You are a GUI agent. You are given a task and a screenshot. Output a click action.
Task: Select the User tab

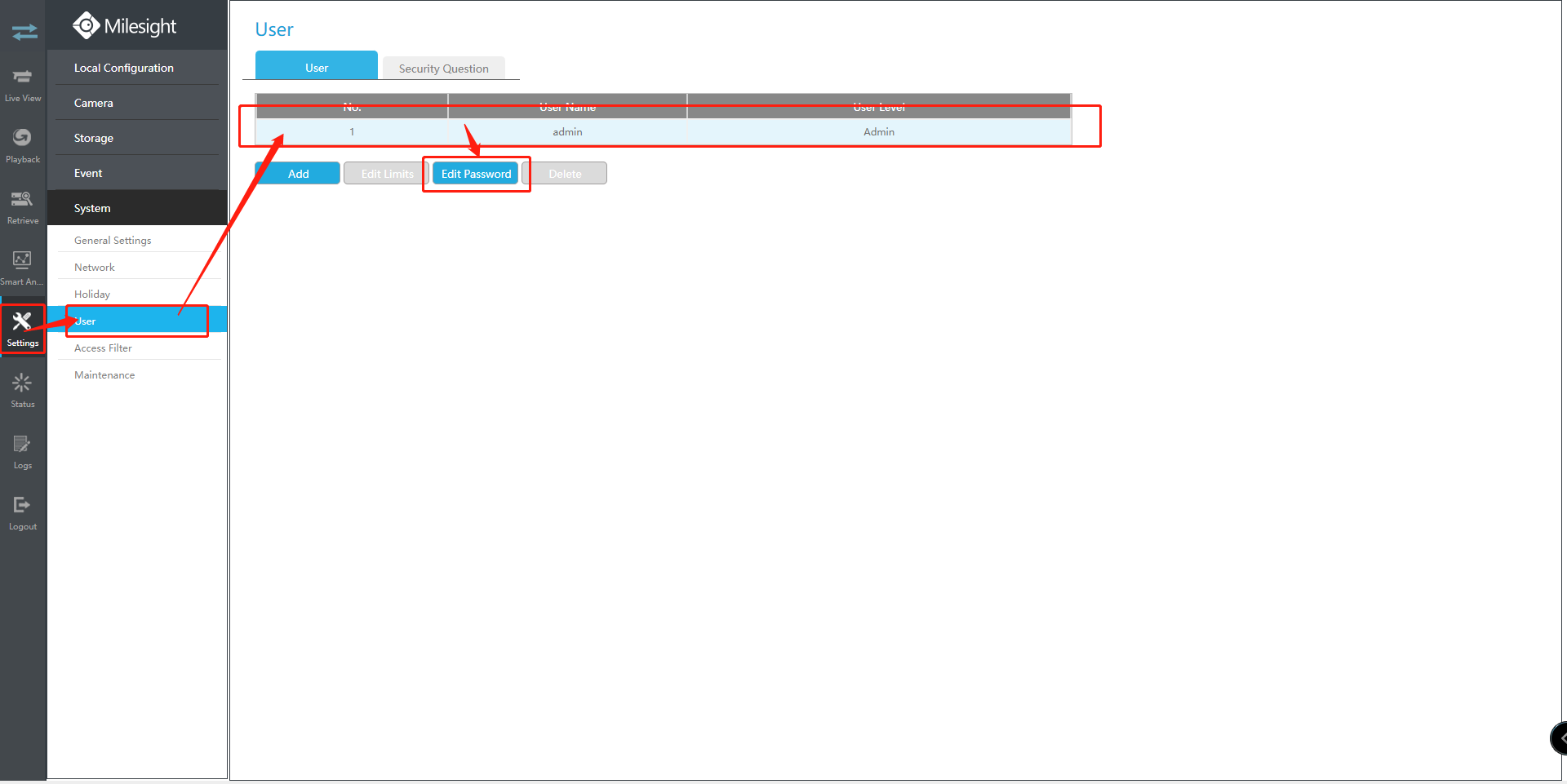[317, 67]
